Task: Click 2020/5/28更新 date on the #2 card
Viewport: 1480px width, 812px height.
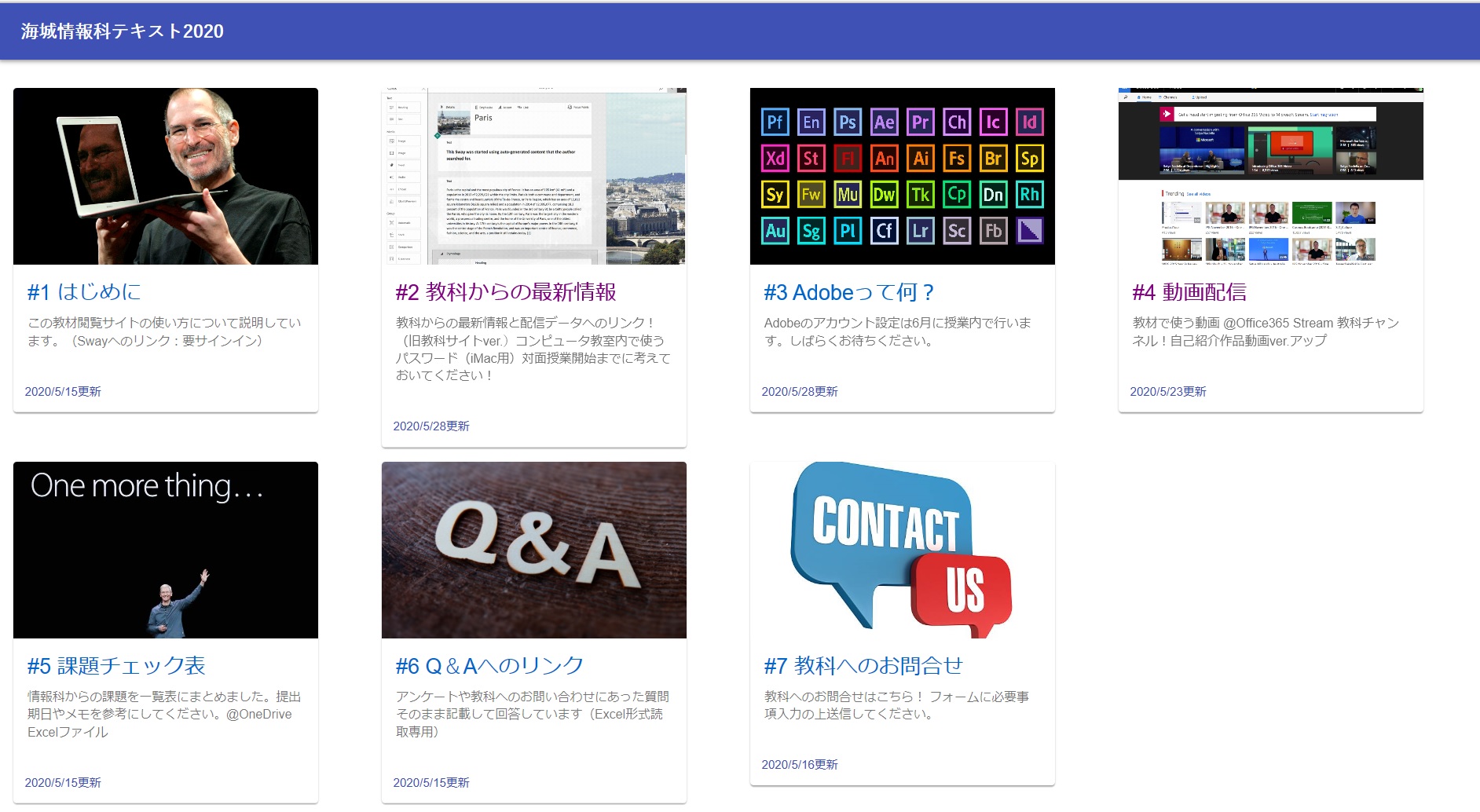Action: (x=431, y=426)
